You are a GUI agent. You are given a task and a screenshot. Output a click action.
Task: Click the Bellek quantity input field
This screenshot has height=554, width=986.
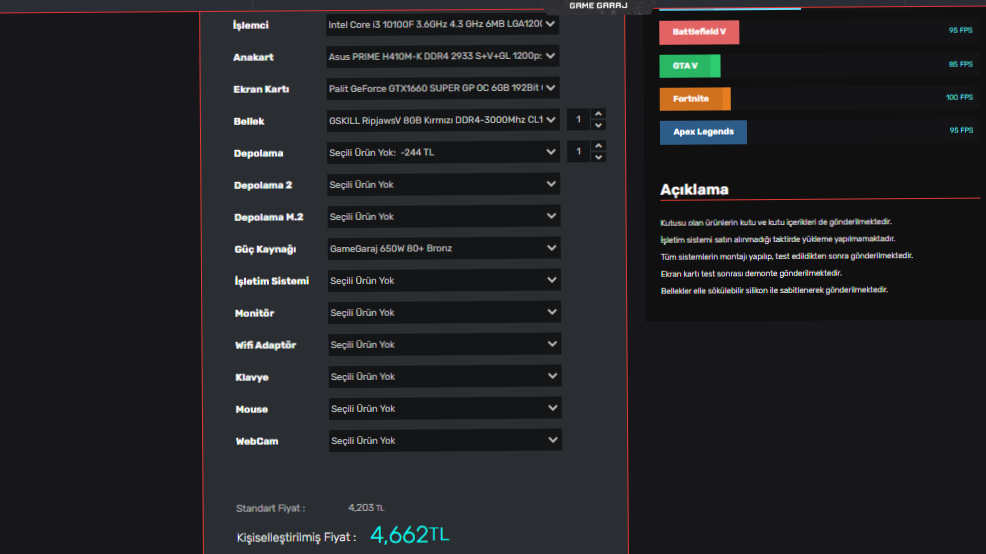point(579,119)
